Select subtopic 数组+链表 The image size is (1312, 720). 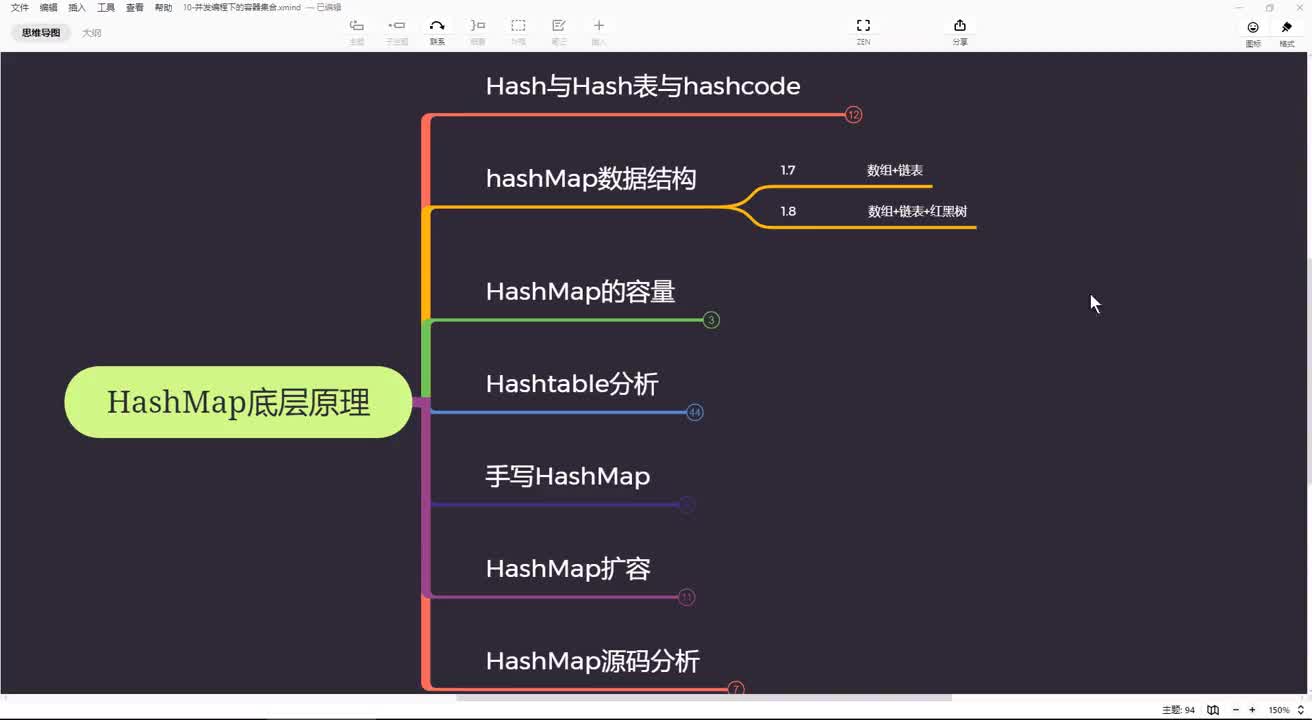pyautogui.click(x=895, y=171)
